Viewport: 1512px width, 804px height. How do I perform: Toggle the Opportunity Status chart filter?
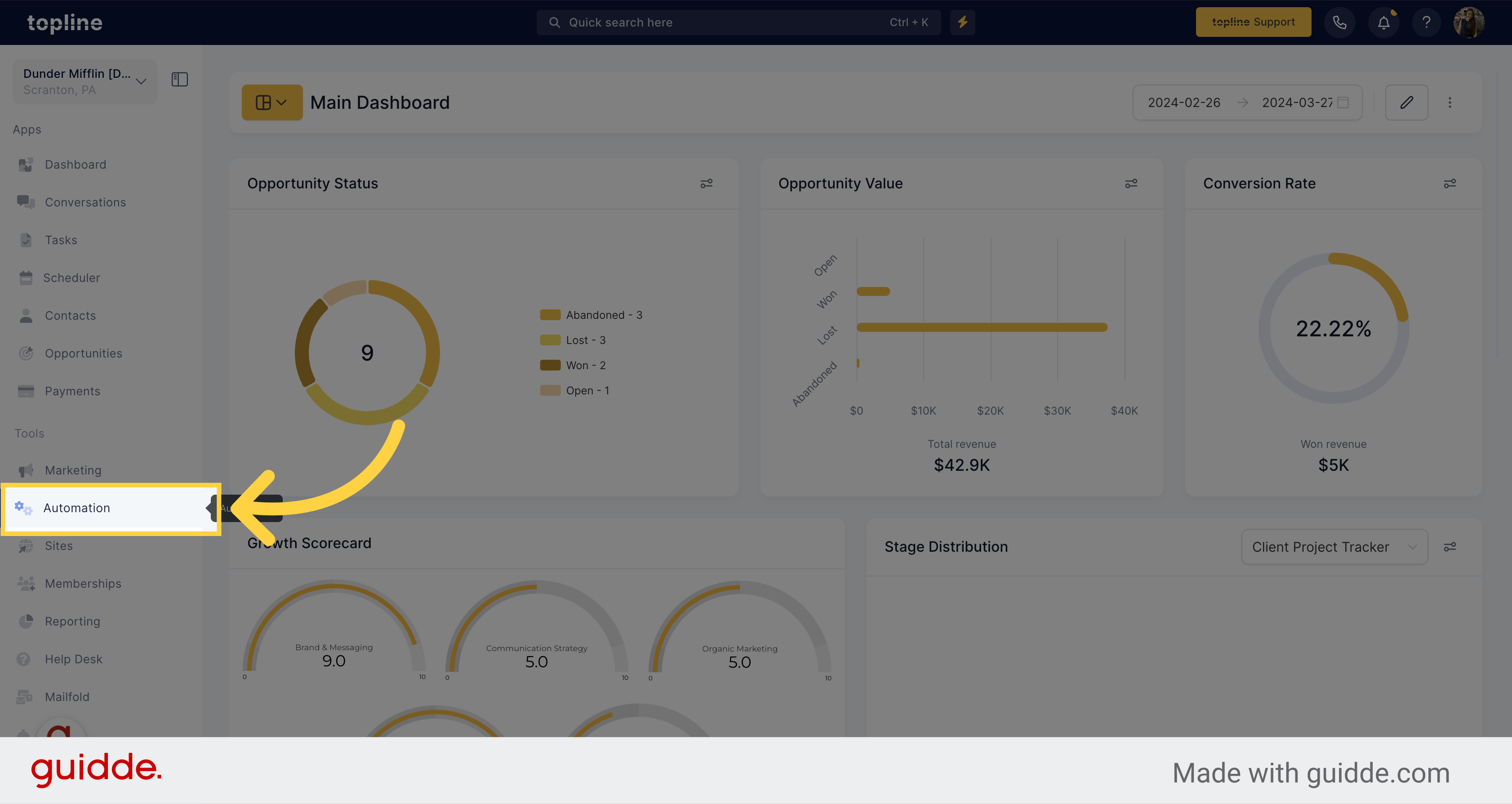707,183
